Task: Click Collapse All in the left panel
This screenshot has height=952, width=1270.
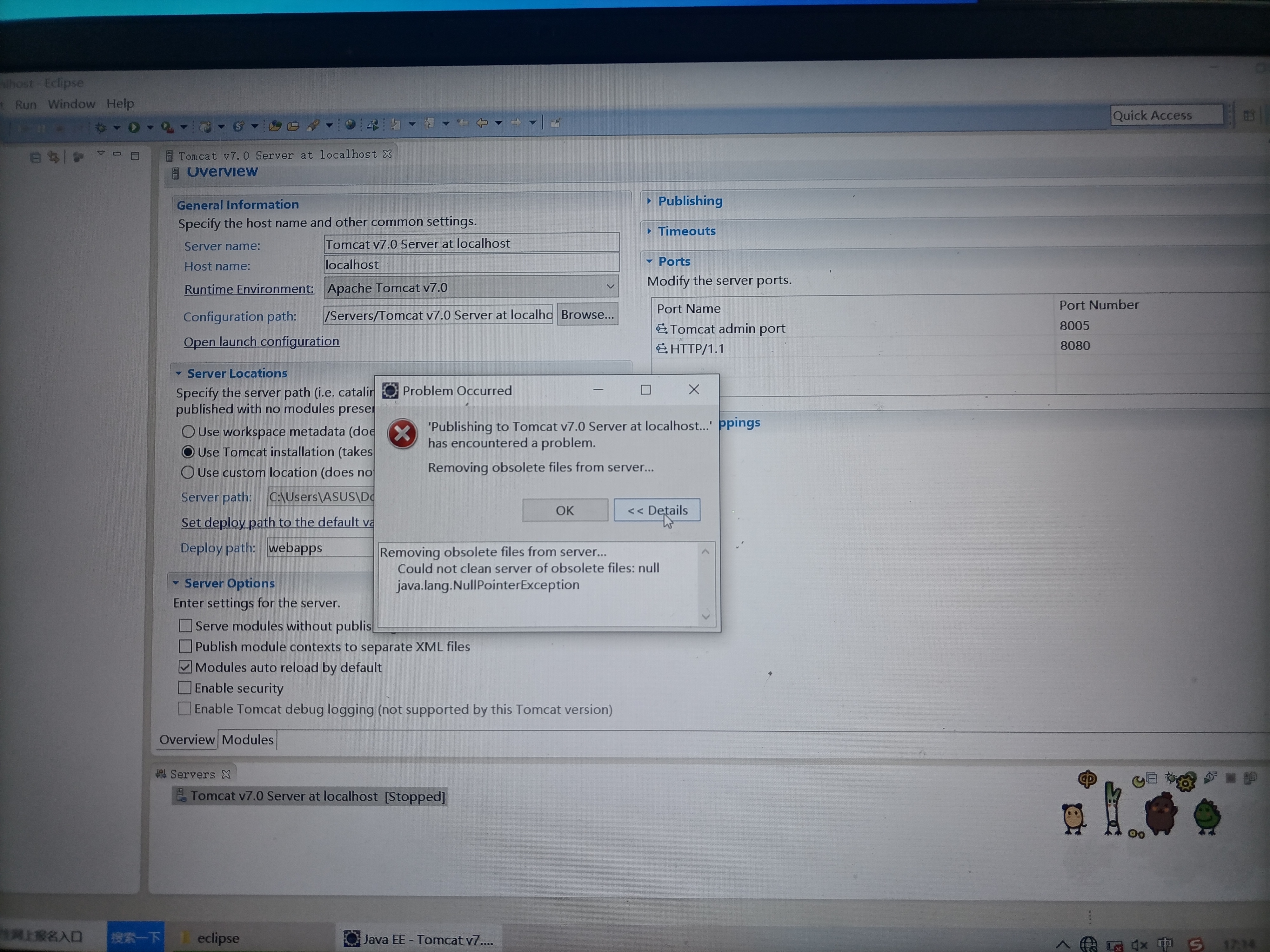Action: click(35, 157)
